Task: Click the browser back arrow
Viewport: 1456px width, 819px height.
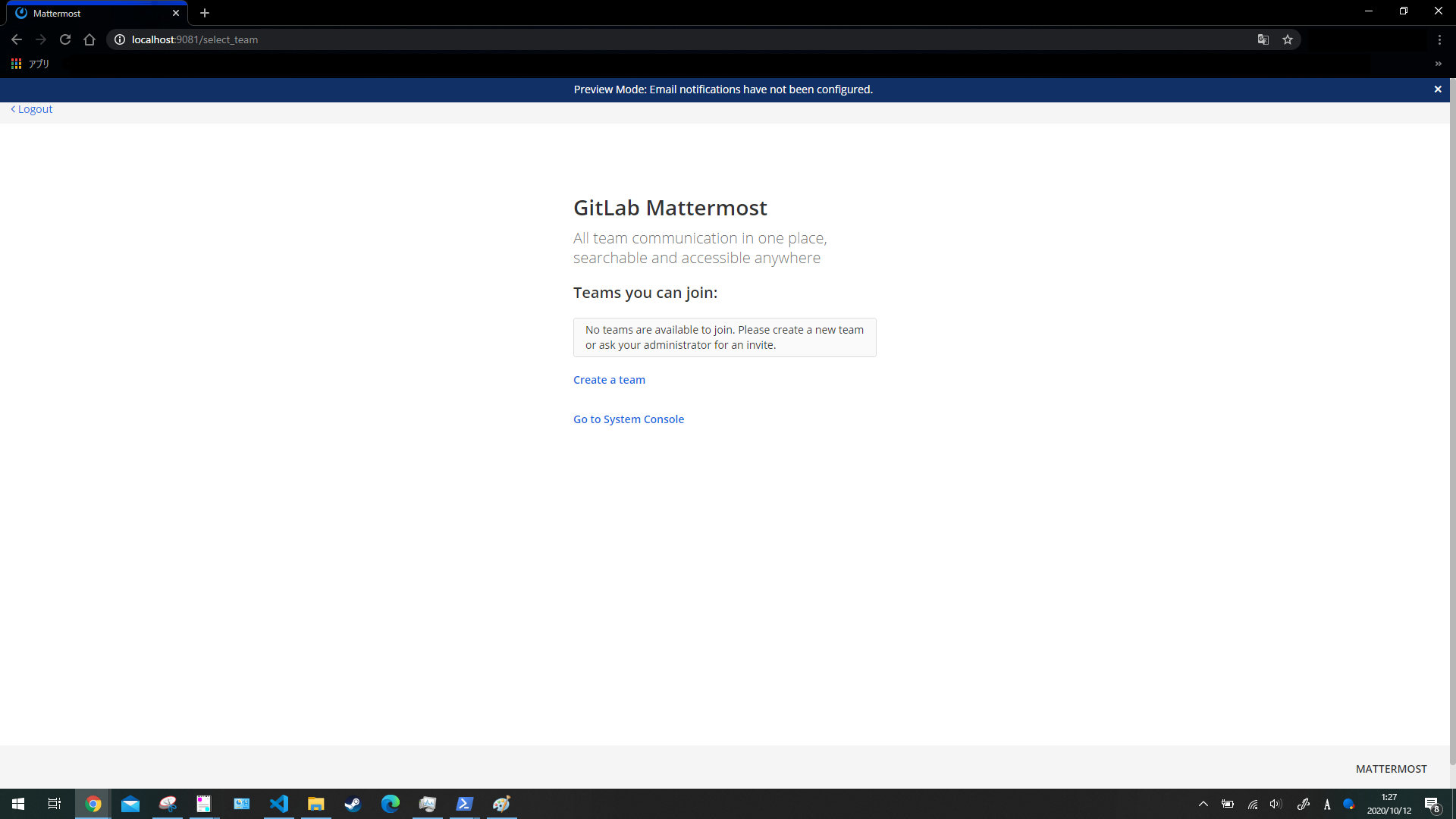Action: click(x=17, y=39)
